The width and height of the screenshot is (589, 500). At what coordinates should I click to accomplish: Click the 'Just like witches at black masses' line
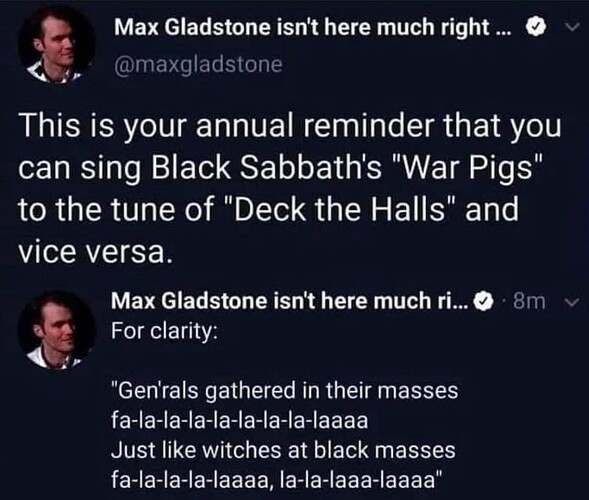coord(284,450)
